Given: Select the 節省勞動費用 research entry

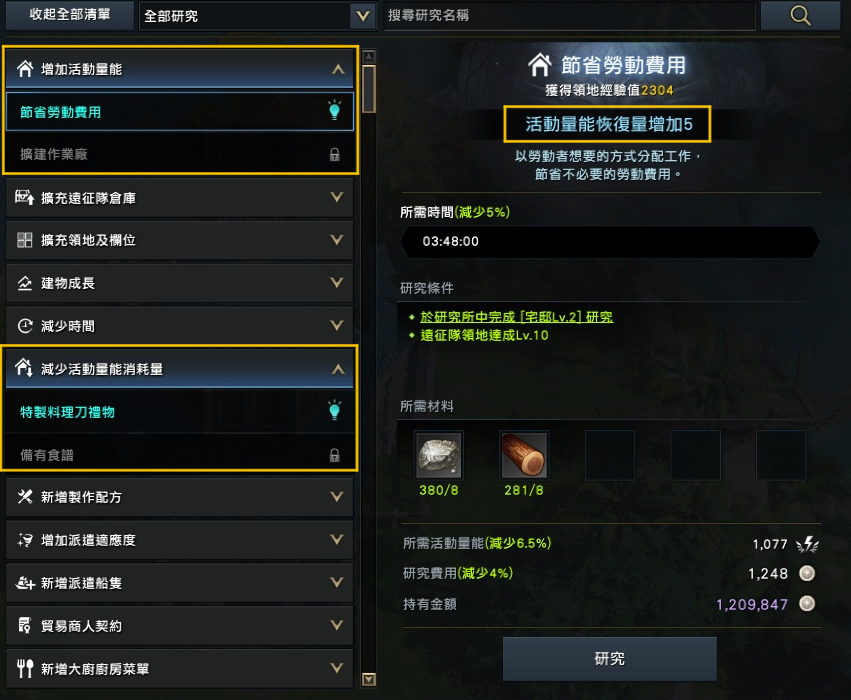Looking at the screenshot, I should (x=180, y=112).
